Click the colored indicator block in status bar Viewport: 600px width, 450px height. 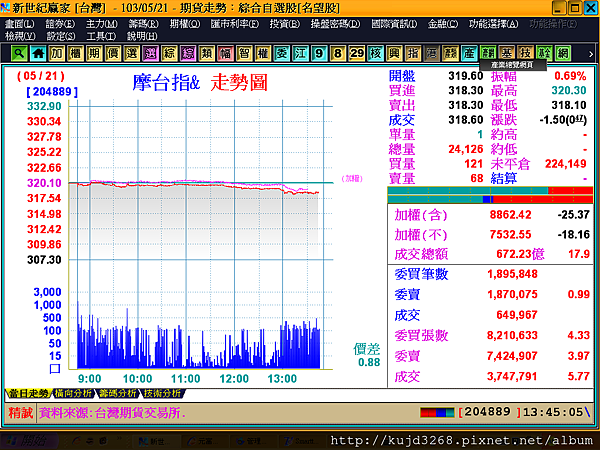pos(437,412)
